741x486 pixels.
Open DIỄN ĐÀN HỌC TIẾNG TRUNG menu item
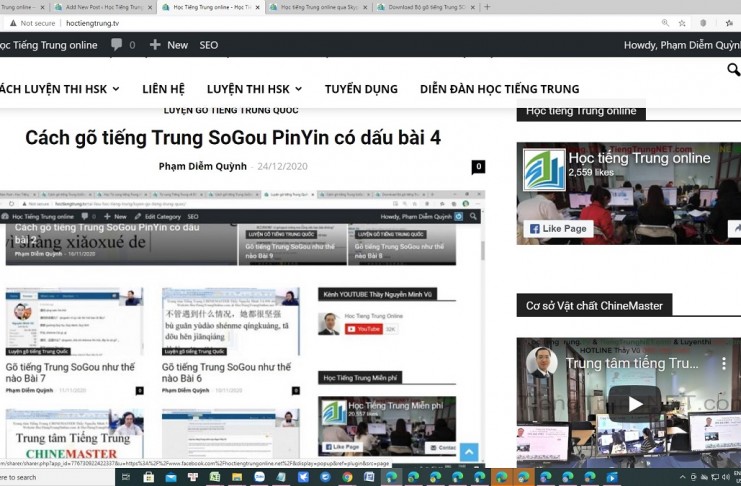pyautogui.click(x=500, y=89)
